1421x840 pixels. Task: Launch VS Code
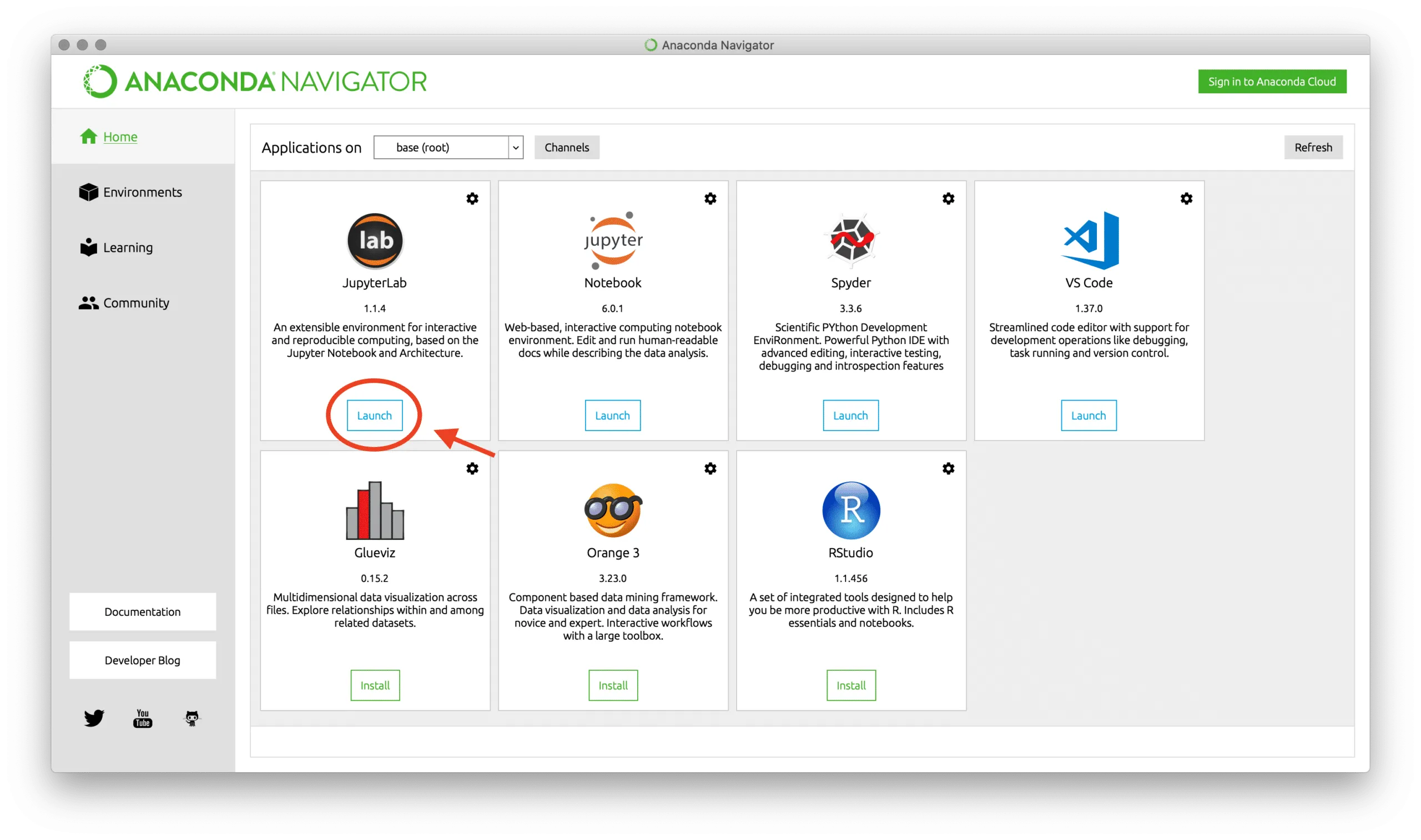[x=1089, y=416]
